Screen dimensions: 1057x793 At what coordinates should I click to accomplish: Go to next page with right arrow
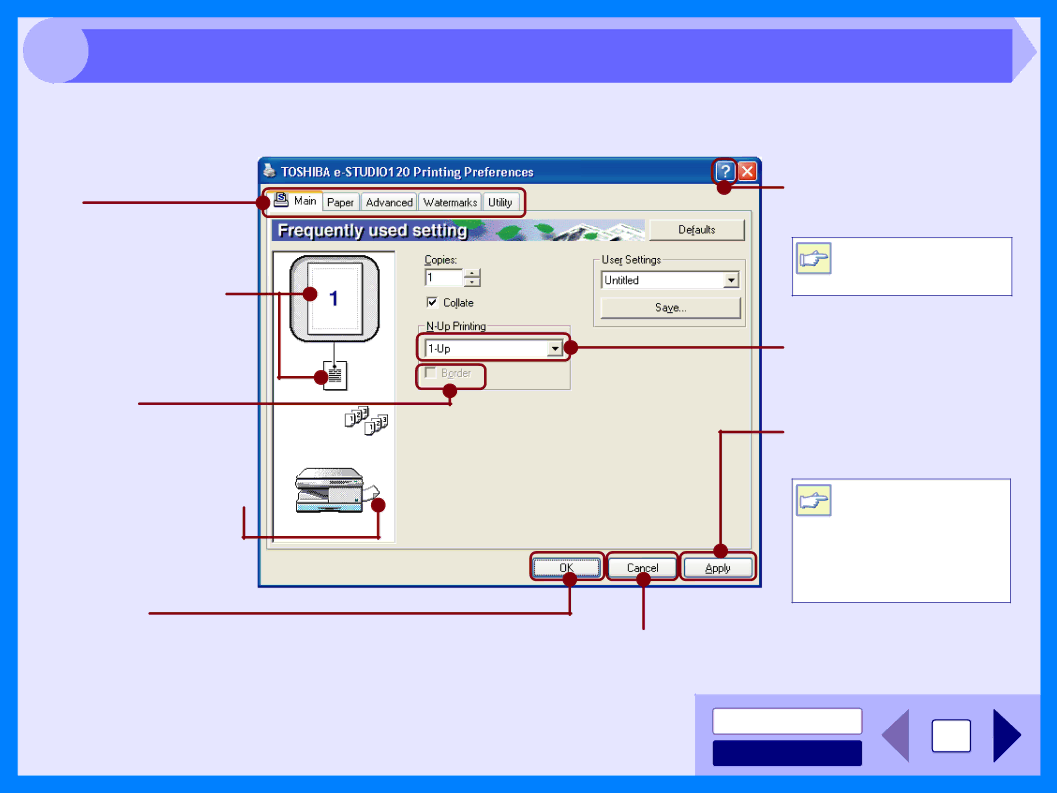pyautogui.click(x=1007, y=735)
